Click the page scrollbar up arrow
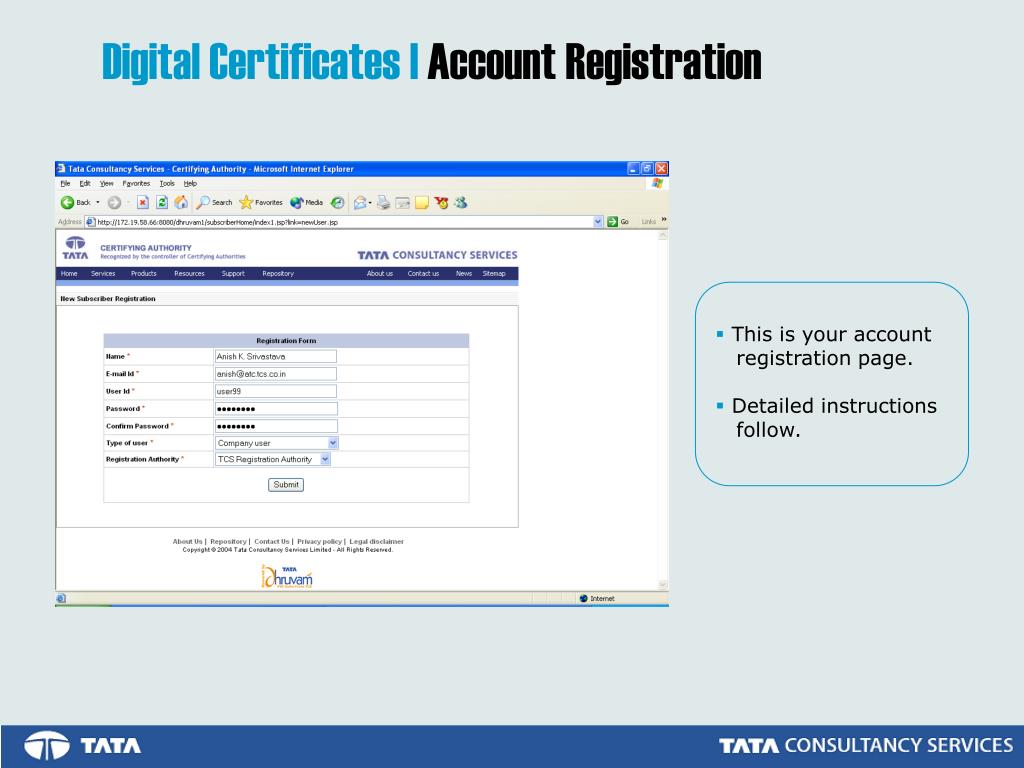1024x768 pixels. (x=663, y=235)
